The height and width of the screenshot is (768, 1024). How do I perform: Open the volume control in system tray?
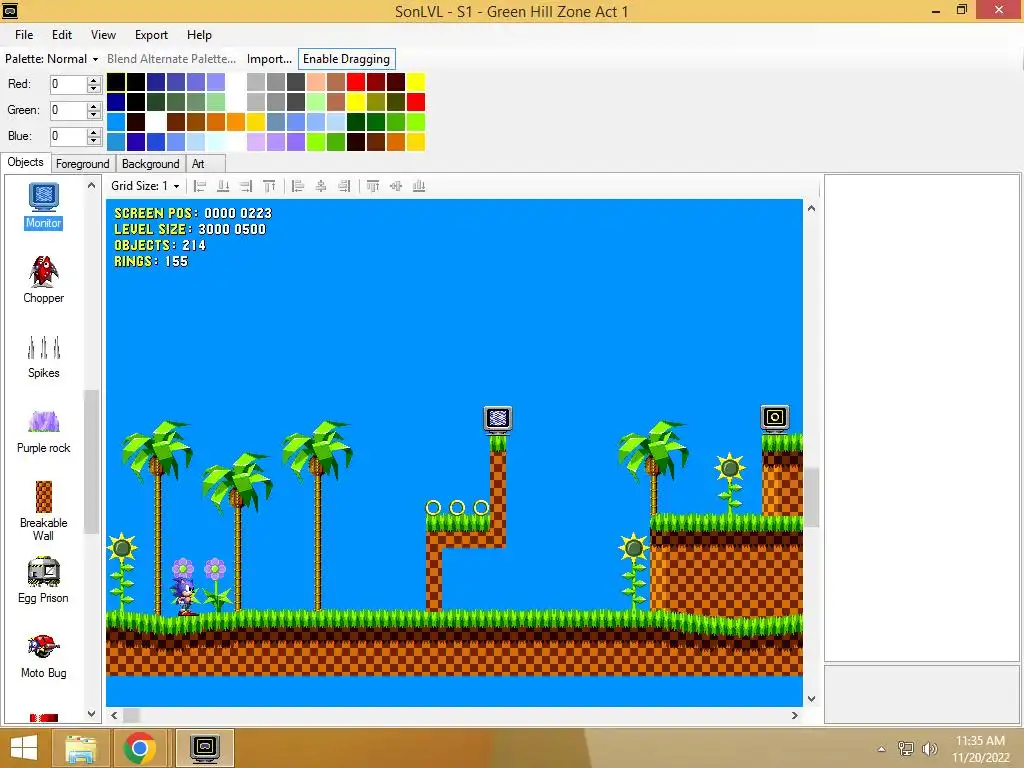click(x=929, y=749)
